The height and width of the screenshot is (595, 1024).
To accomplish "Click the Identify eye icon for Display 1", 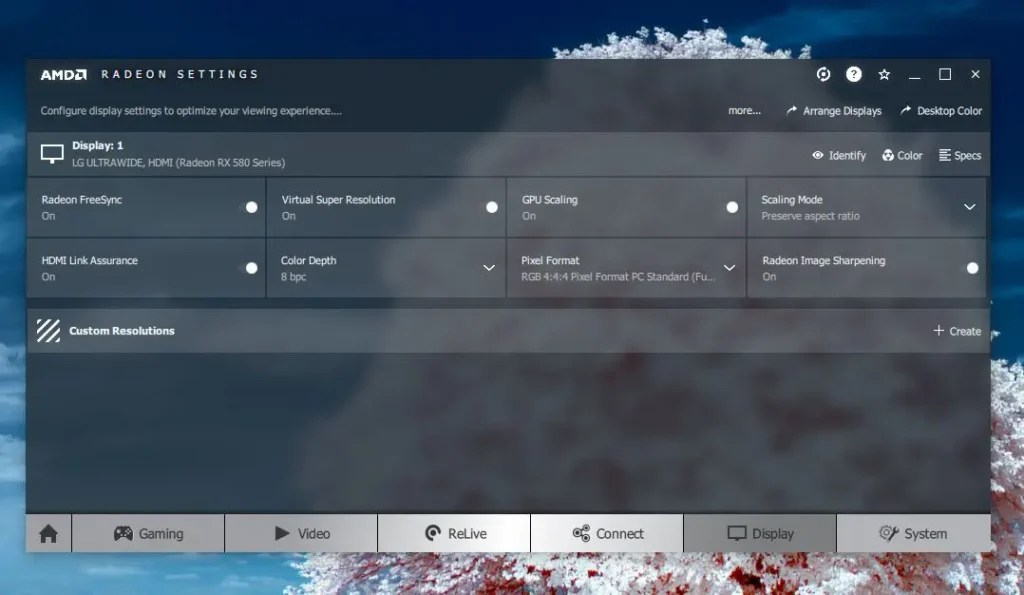I will [x=819, y=155].
